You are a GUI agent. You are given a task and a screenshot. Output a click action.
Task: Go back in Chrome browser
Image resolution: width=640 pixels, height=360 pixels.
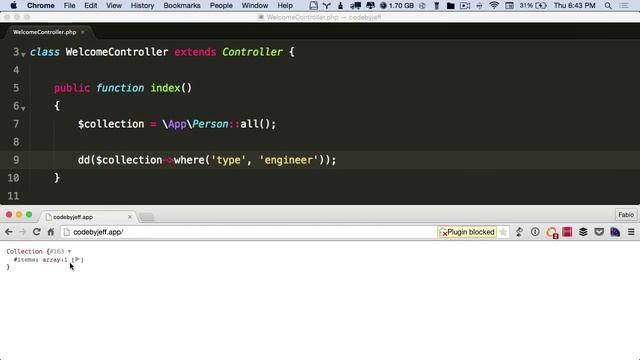click(x=9, y=232)
